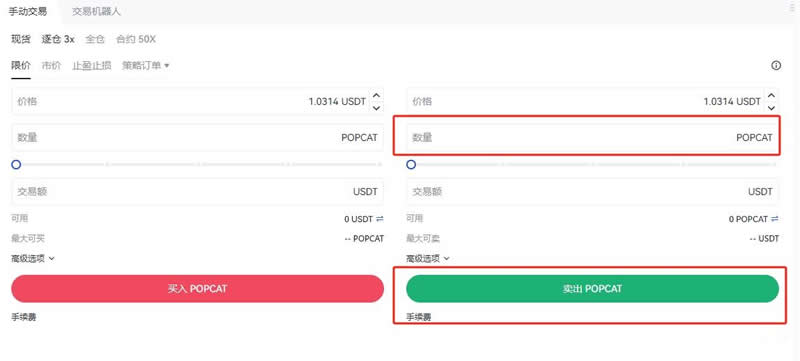Image resolution: width=800 pixels, height=361 pixels.
Task: Click the -- USDT max sell value
Action: point(764,239)
